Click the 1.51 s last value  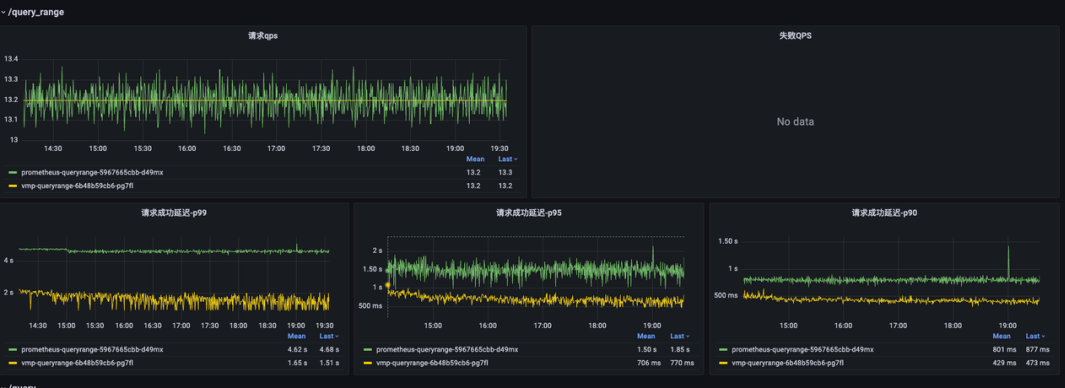pyautogui.click(x=330, y=363)
